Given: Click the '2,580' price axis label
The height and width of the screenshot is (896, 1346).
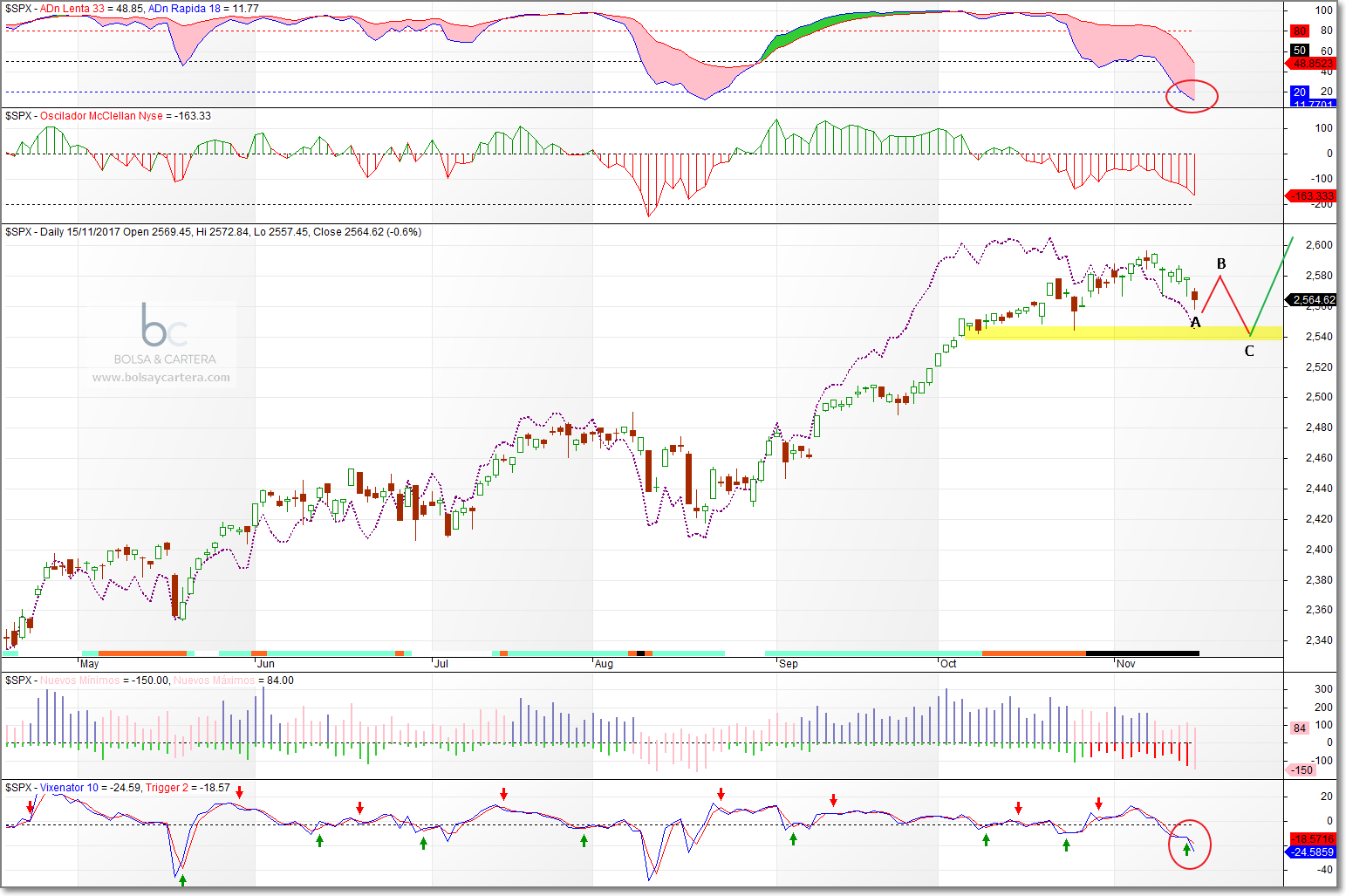Looking at the screenshot, I should pyautogui.click(x=1319, y=276).
